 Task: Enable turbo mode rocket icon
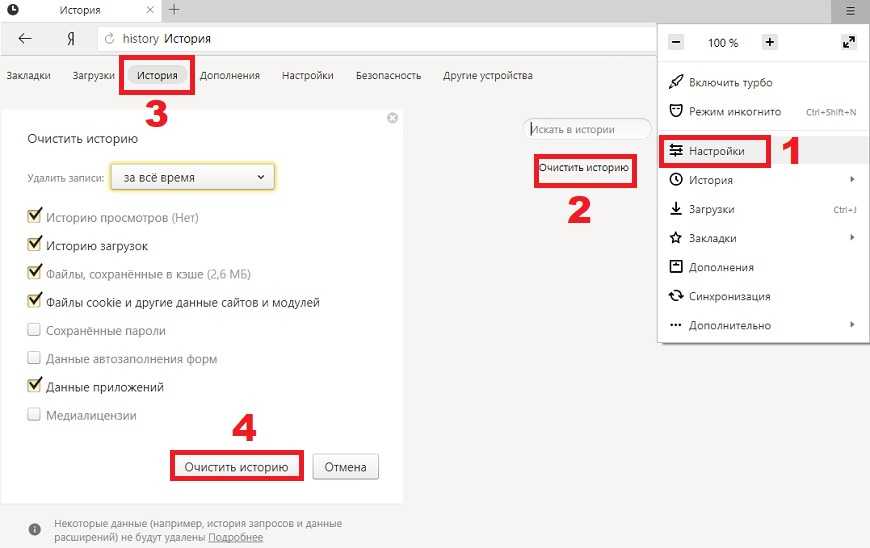[x=676, y=82]
